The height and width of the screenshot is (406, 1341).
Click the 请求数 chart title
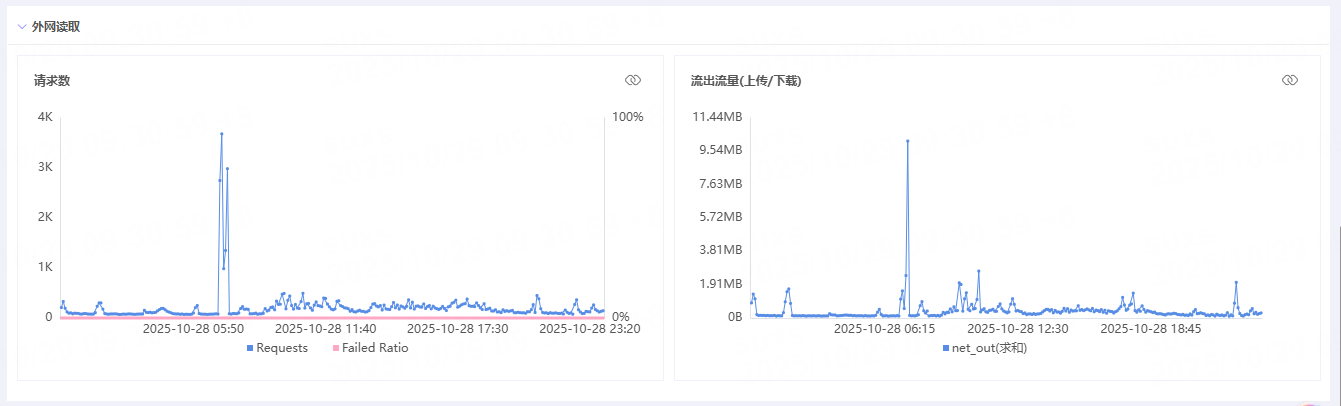click(x=52, y=80)
